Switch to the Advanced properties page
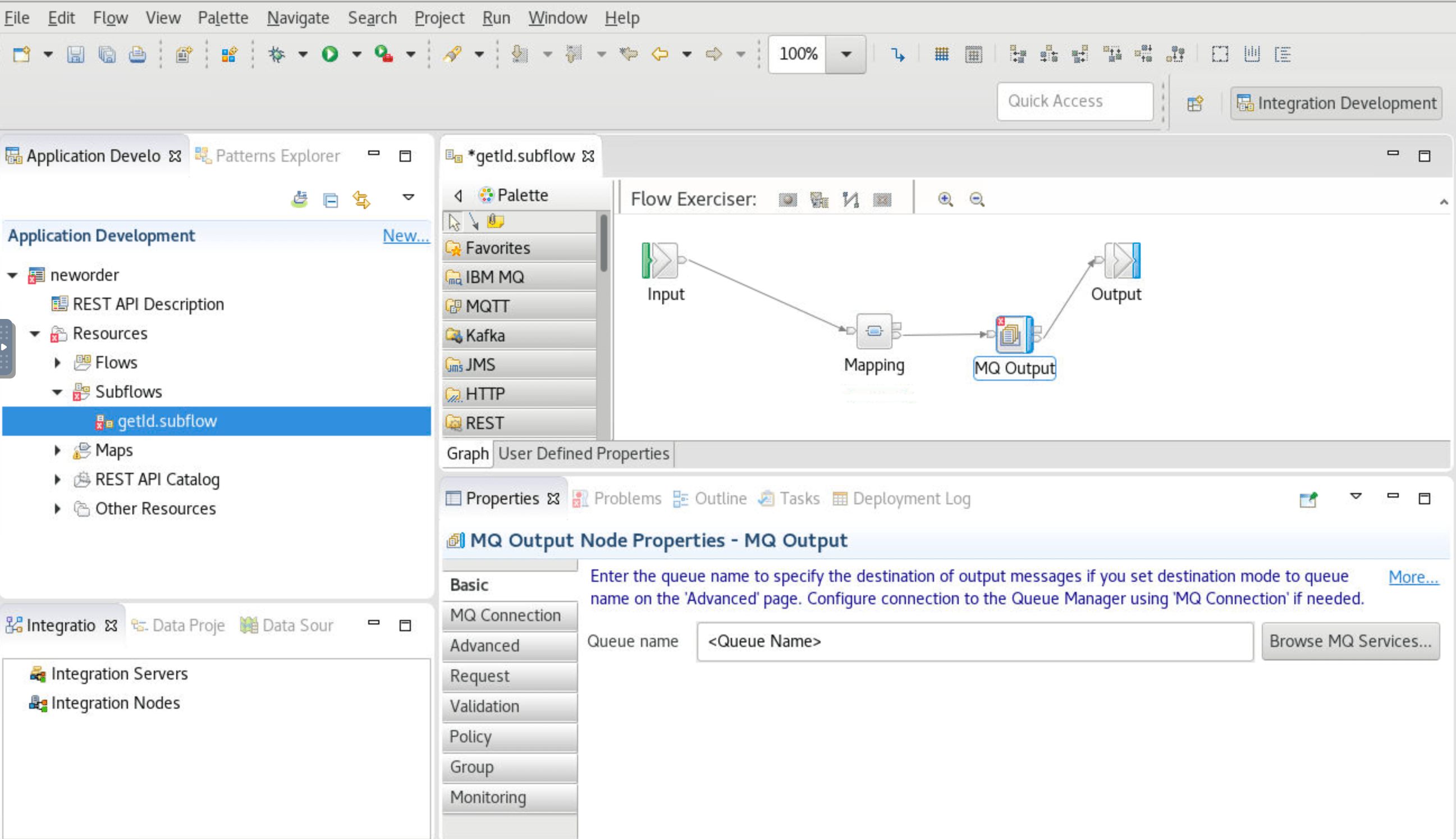Viewport: 1456px width, 839px height. pyautogui.click(x=484, y=645)
